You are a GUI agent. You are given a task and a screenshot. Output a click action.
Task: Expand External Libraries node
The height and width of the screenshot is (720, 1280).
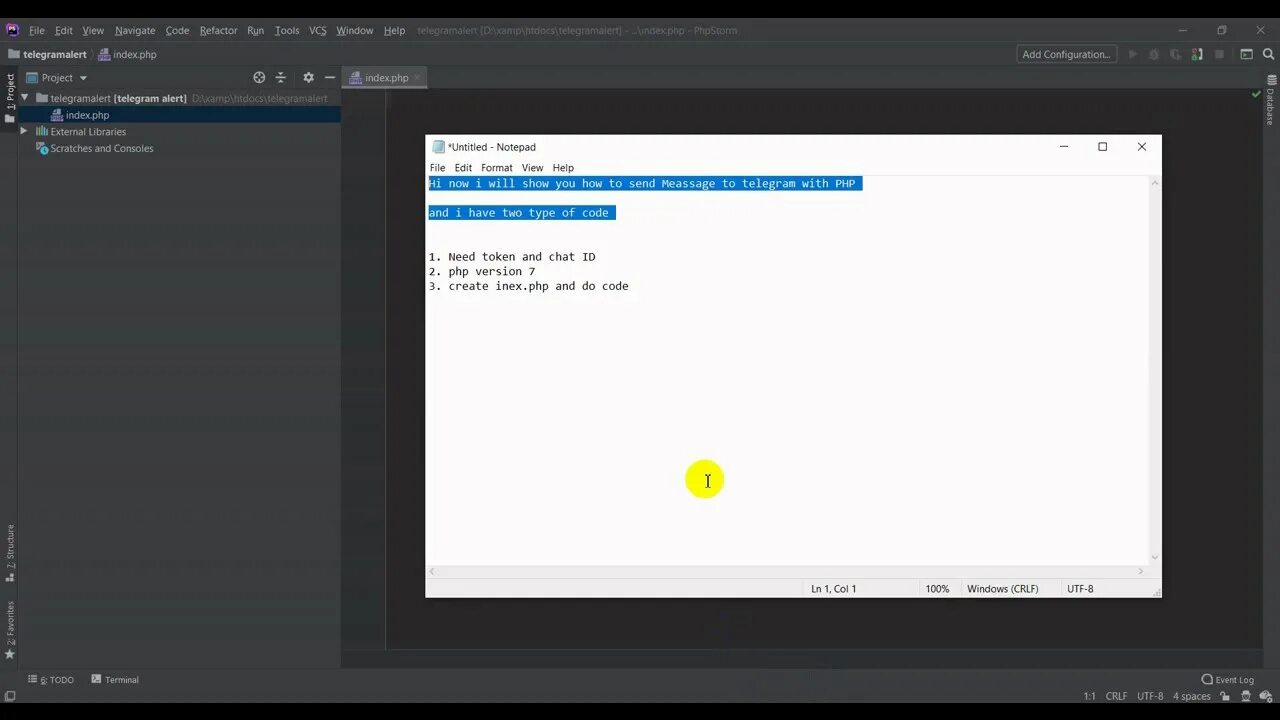[x=24, y=131]
